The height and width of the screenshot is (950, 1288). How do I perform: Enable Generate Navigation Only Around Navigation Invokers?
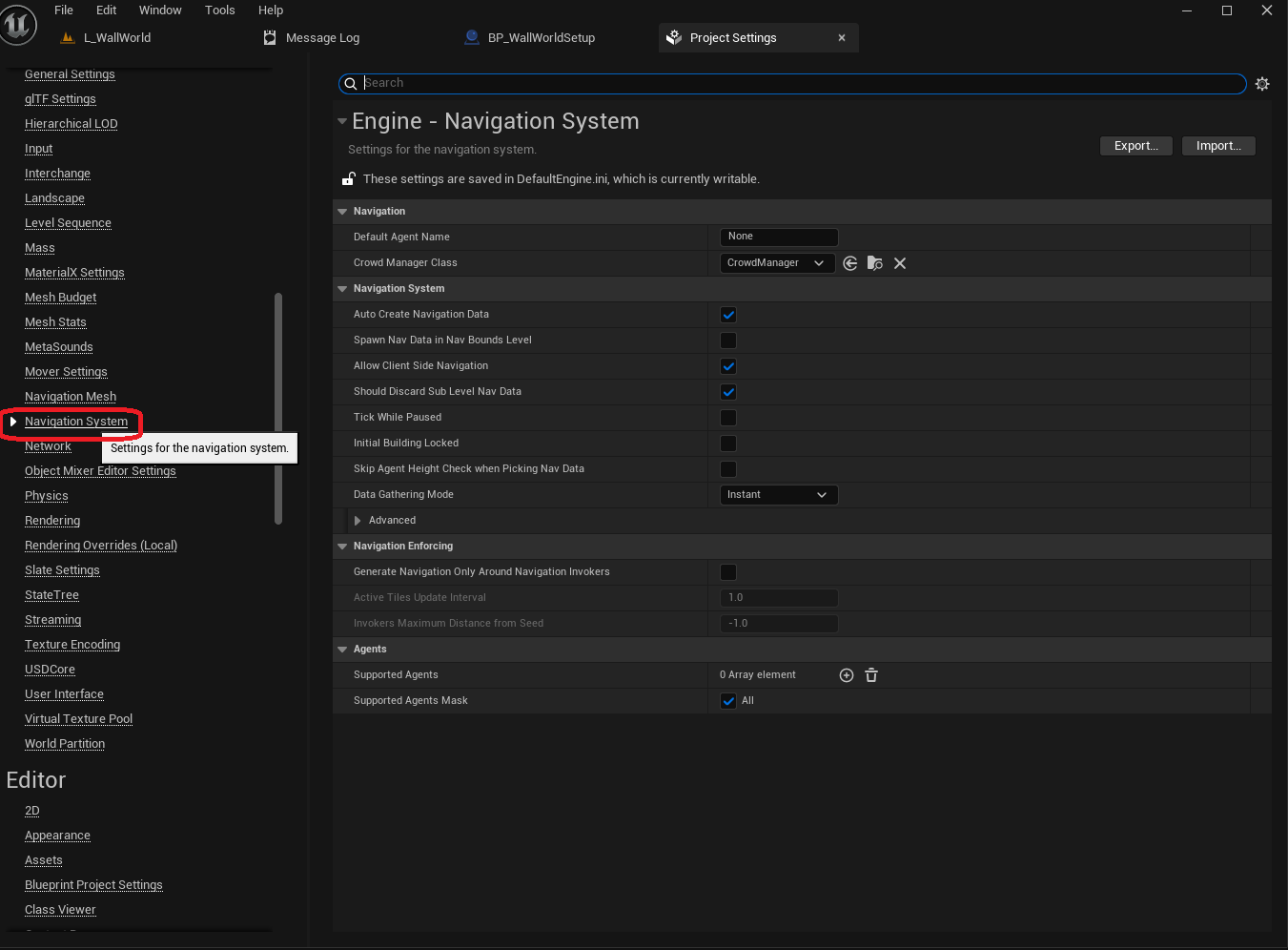coord(728,572)
